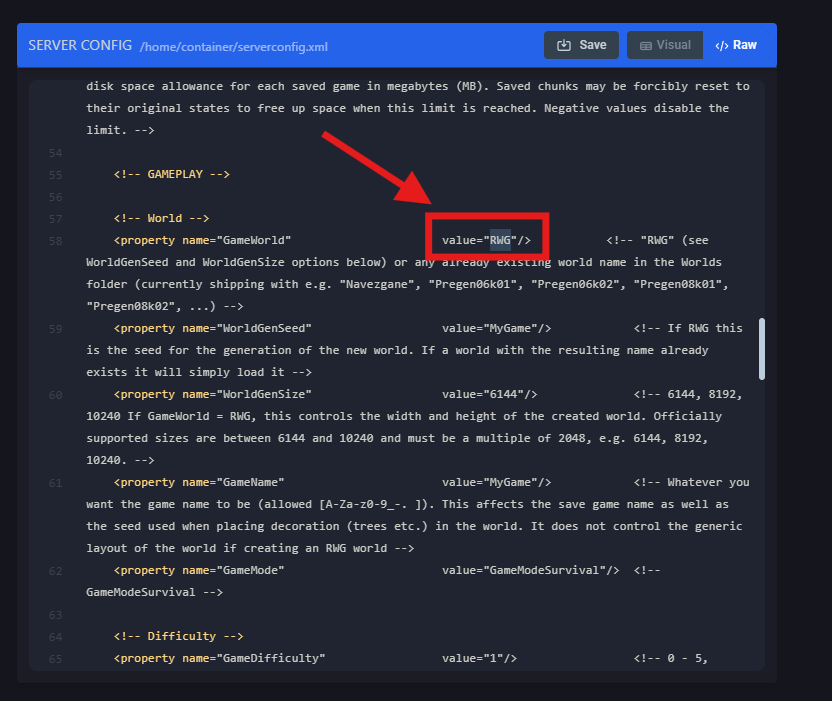Click the editor vertical scrollbar thumb
The width and height of the screenshot is (832, 701).
pos(761,349)
